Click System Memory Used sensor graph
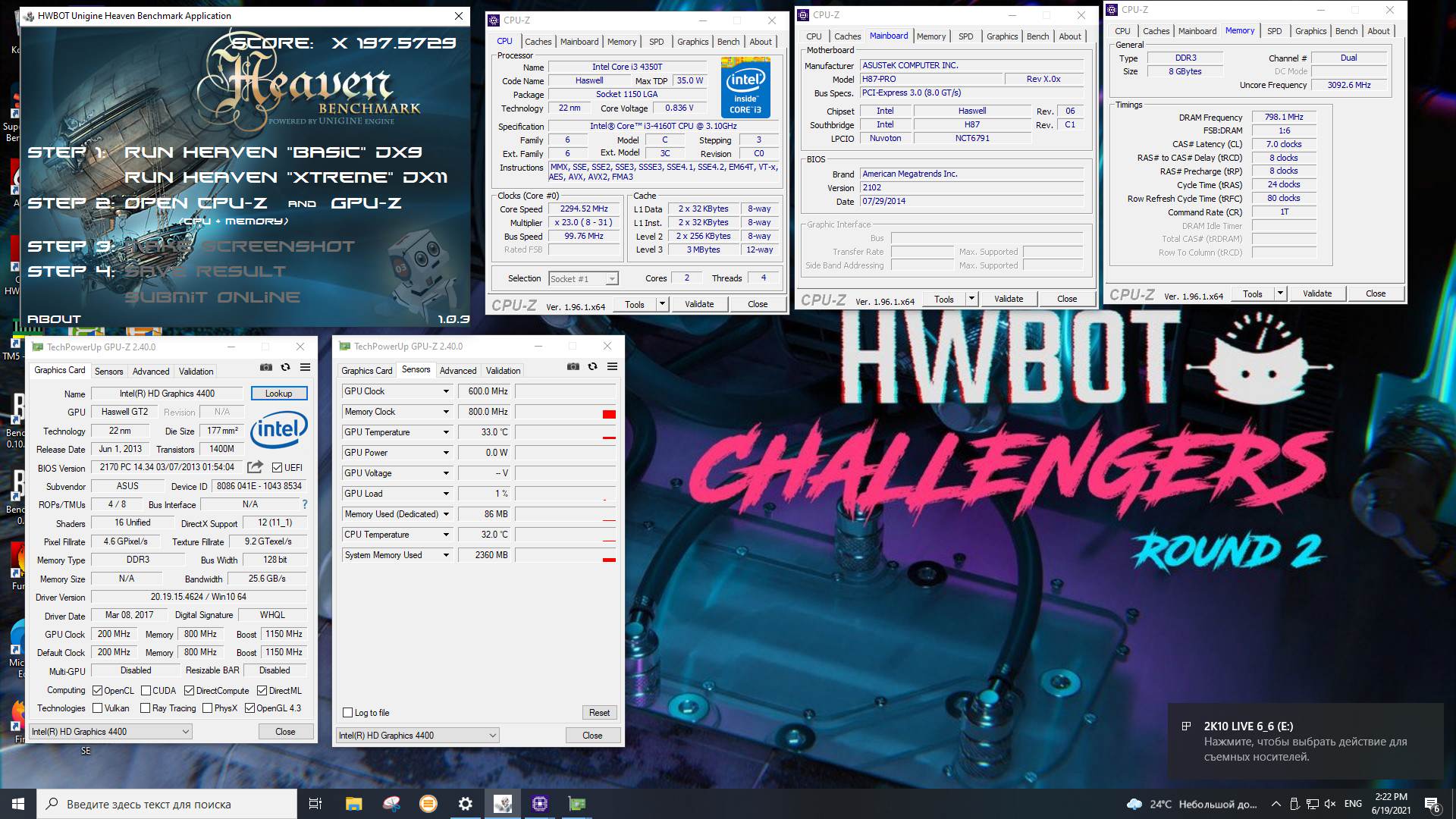Viewport: 1456px width, 819px height. pos(566,555)
